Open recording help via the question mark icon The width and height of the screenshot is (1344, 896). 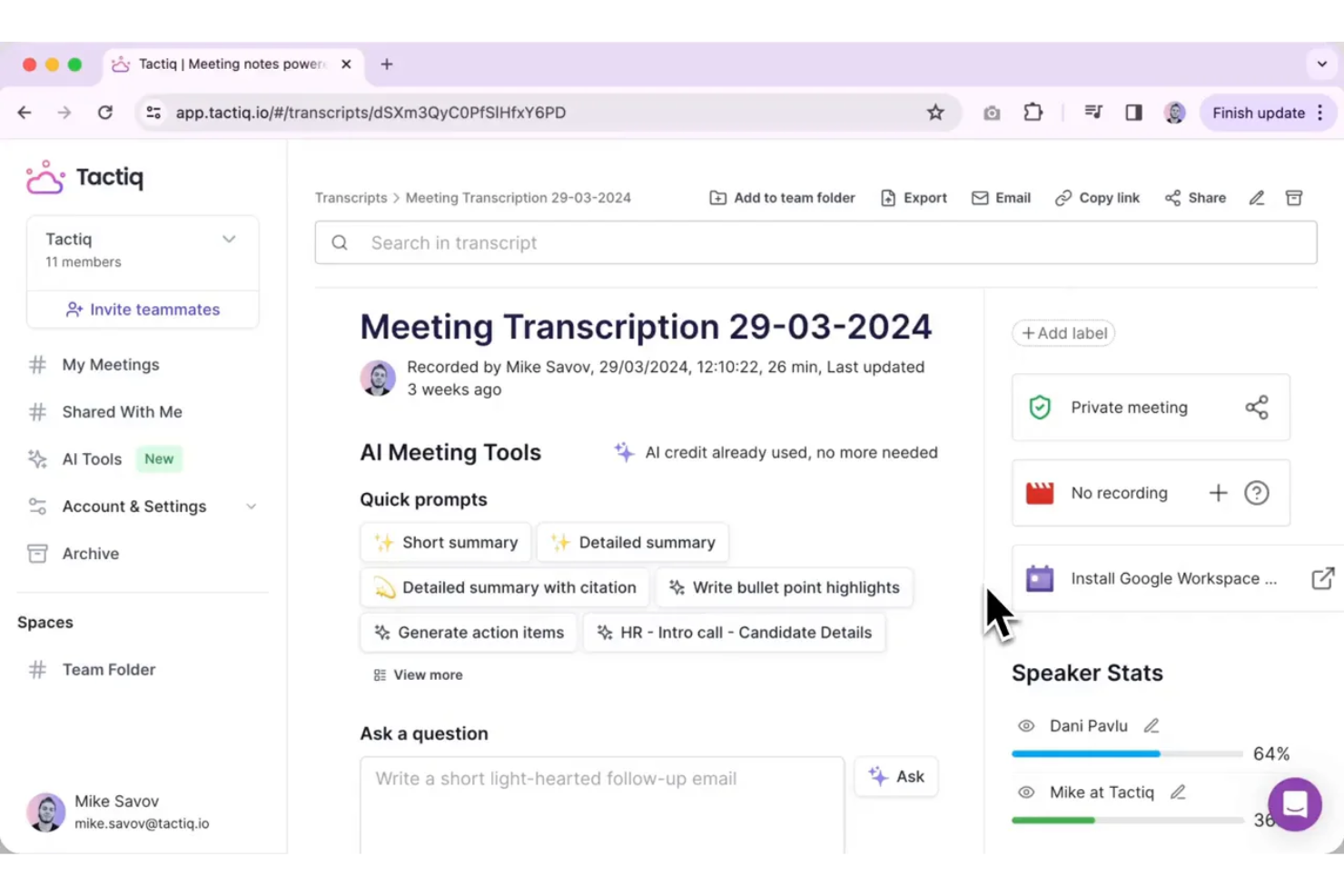tap(1256, 493)
